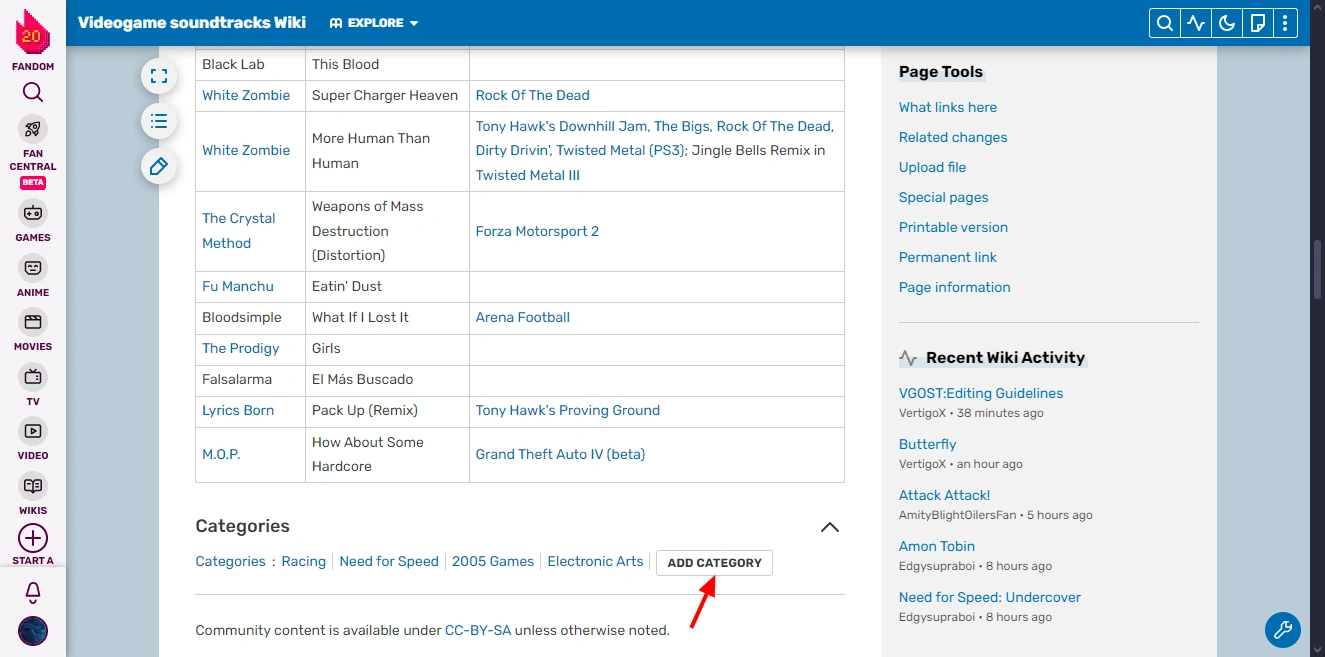Image resolution: width=1325 pixels, height=657 pixels.
Task: Collapse the Categories section
Action: tap(830, 527)
